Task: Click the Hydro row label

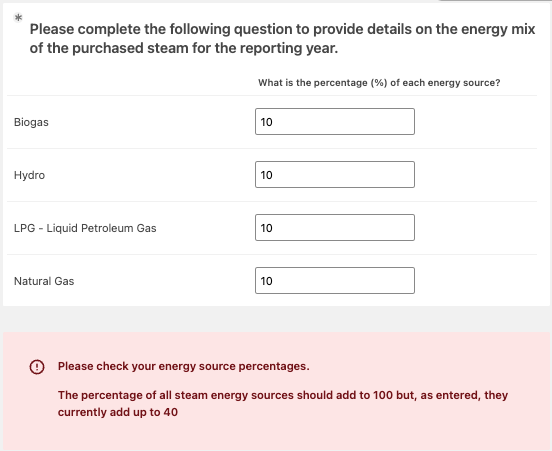Action: coord(30,175)
